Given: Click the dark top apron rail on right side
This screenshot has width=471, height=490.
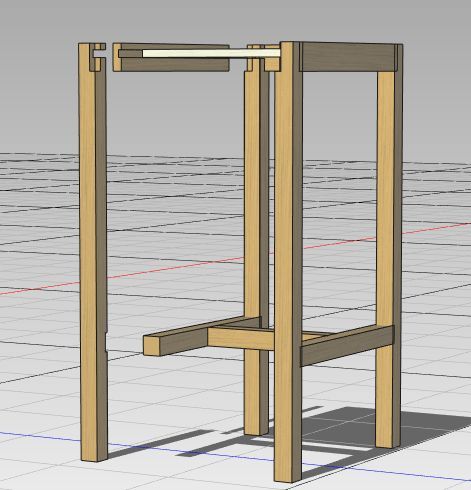Looking at the screenshot, I should point(348,57).
